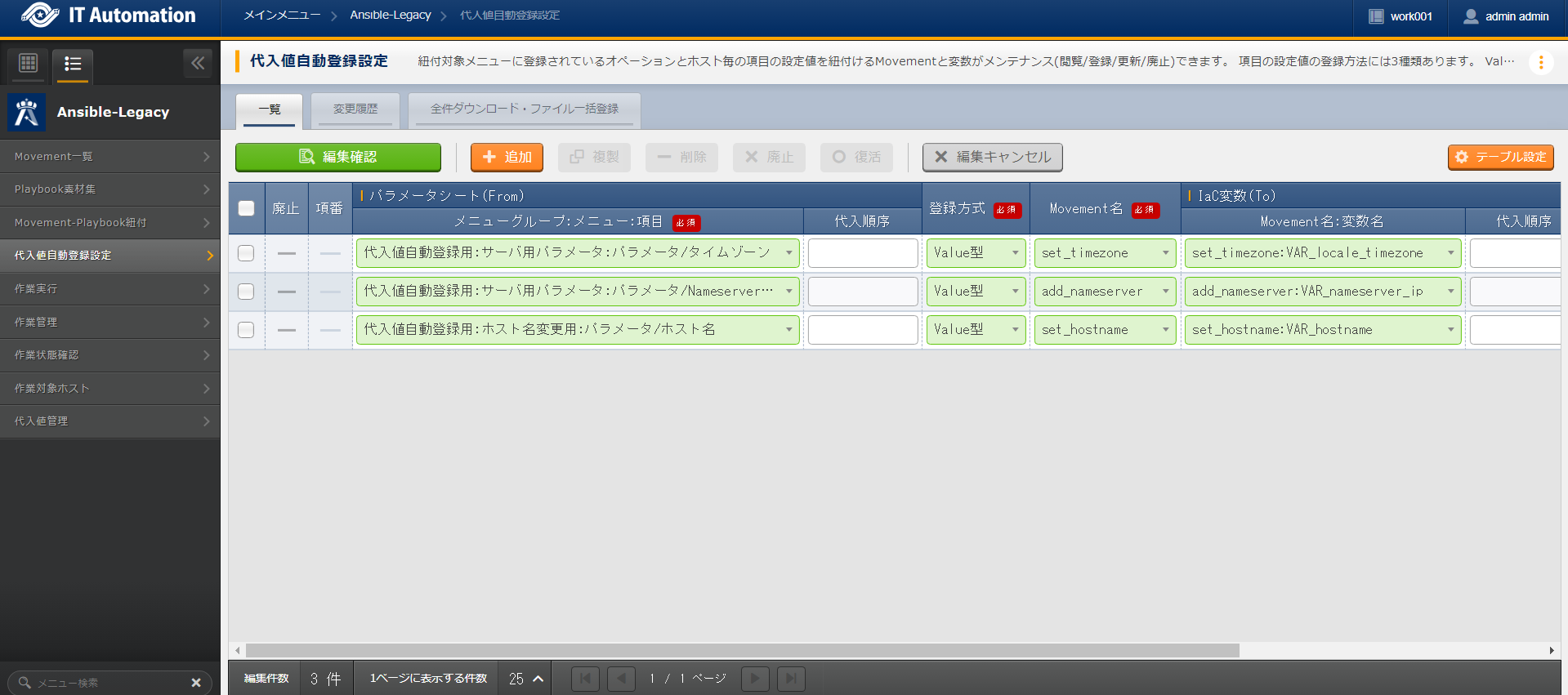
Task: Switch to the 変更履歴 tab
Action: point(355,109)
